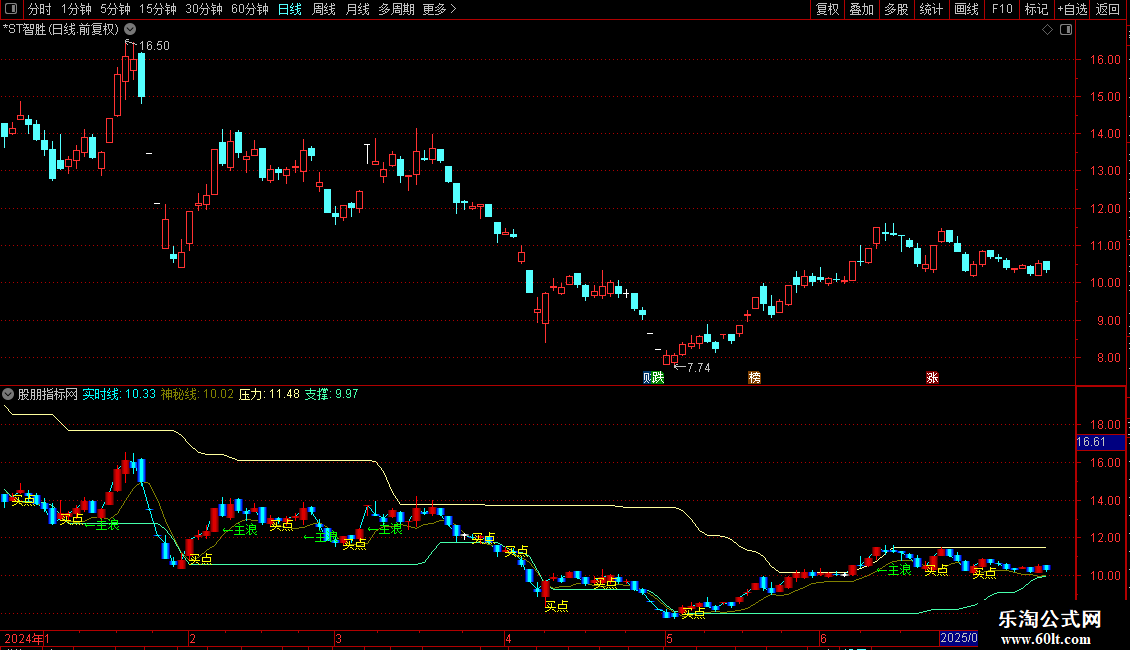Viewport: 1130px width, 650px height.
Task: Click the 16.00 level on main price axis
Action: 1105,60
